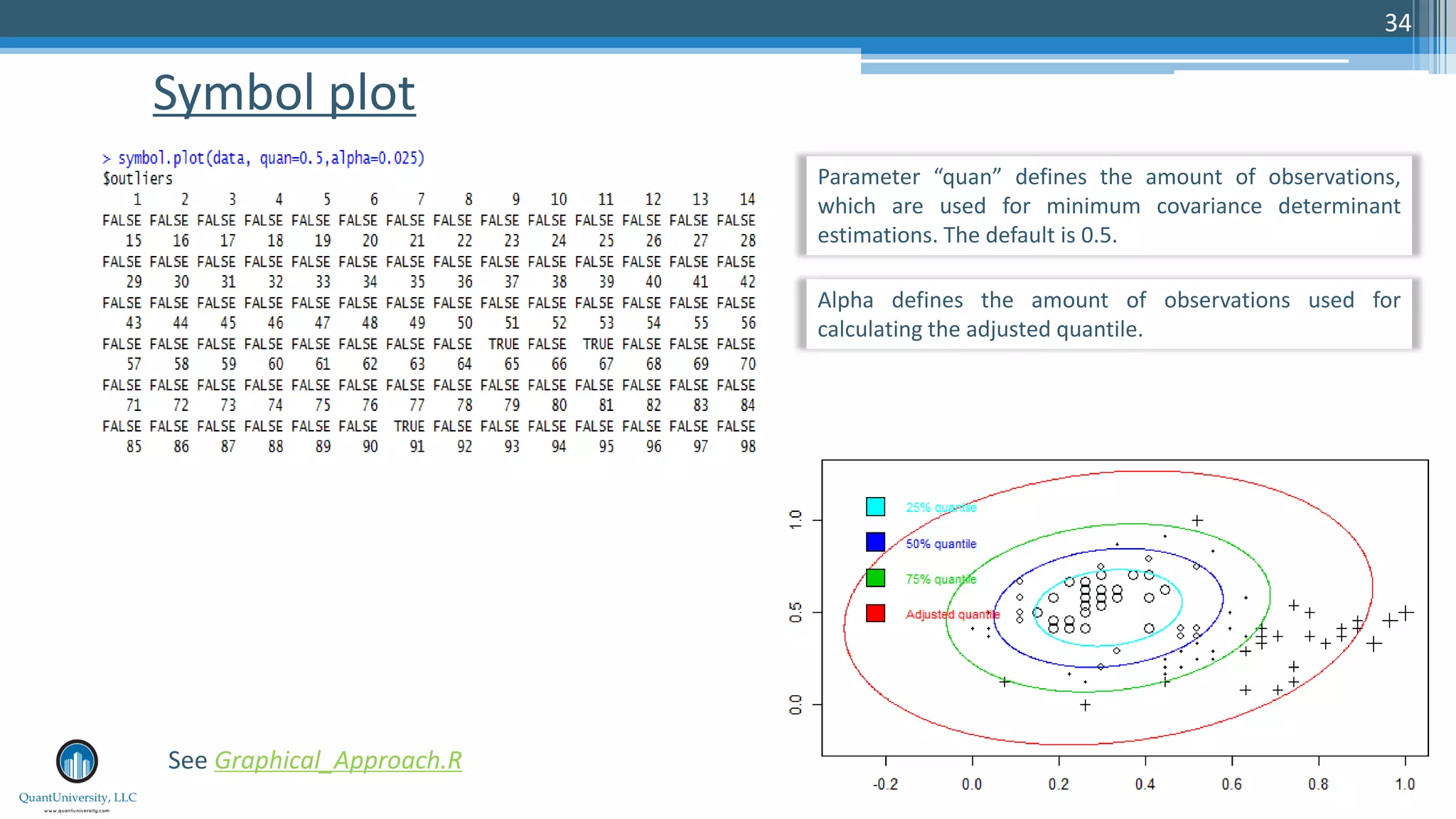Click the 50% quantile legend label
1456x819 pixels.
[x=941, y=544]
